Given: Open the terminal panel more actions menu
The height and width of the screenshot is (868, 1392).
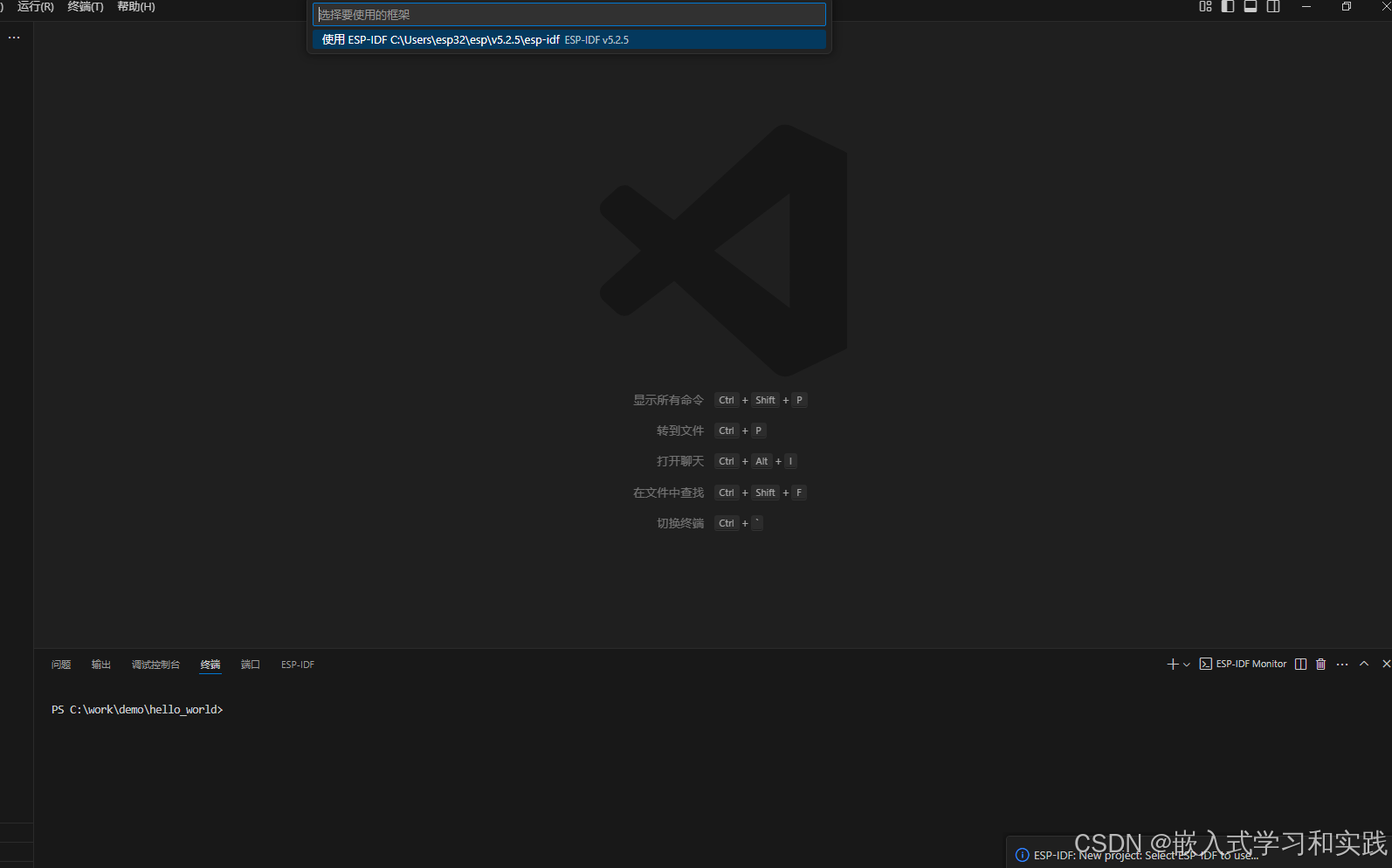Looking at the screenshot, I should click(1342, 665).
